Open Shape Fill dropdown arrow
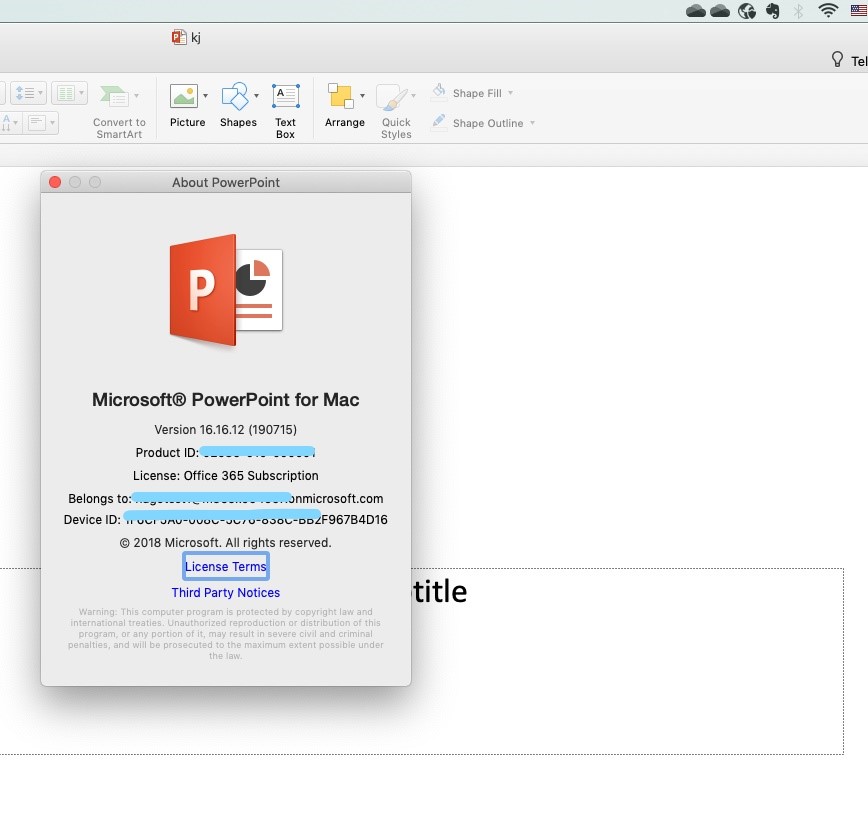 click(510, 93)
